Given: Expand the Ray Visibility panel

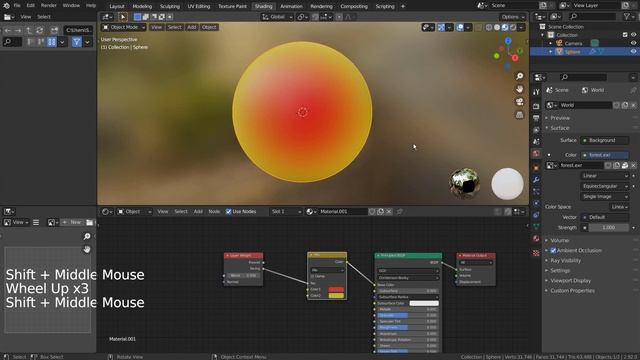Looking at the screenshot, I should coord(565,260).
